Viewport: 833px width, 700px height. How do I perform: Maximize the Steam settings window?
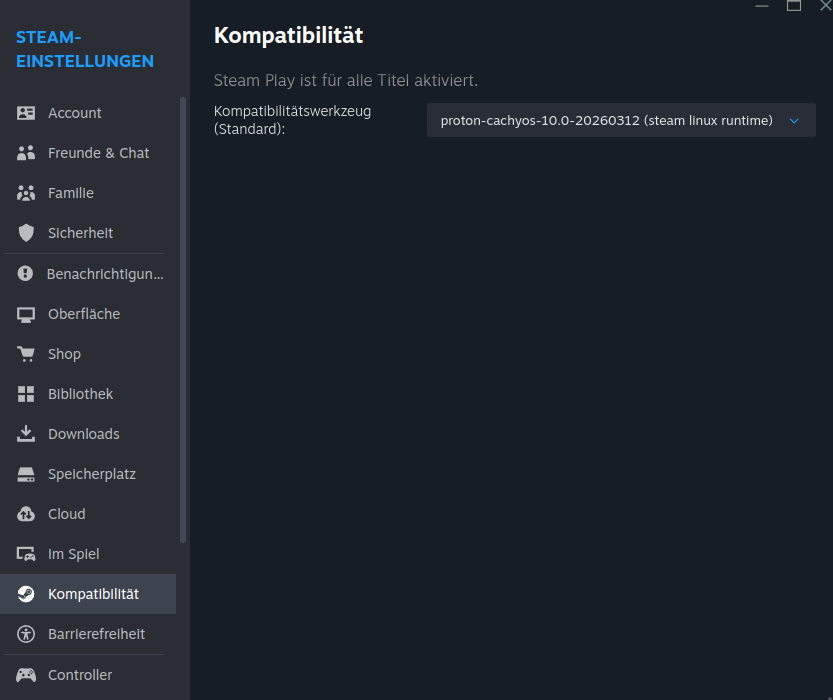click(x=794, y=7)
